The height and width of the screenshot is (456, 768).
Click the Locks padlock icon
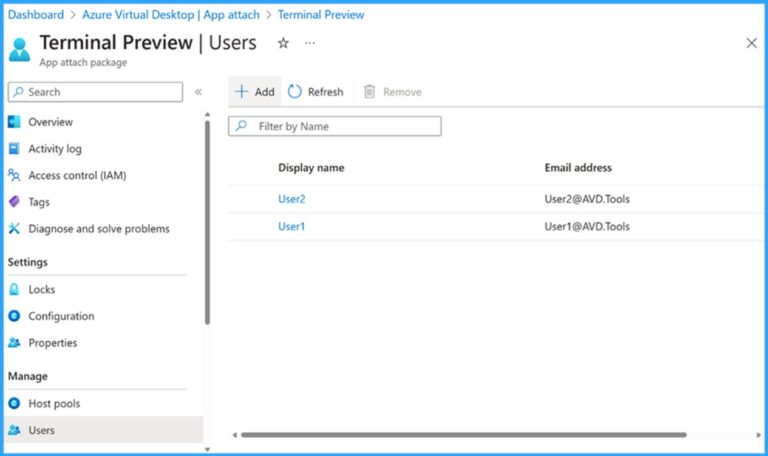14,290
